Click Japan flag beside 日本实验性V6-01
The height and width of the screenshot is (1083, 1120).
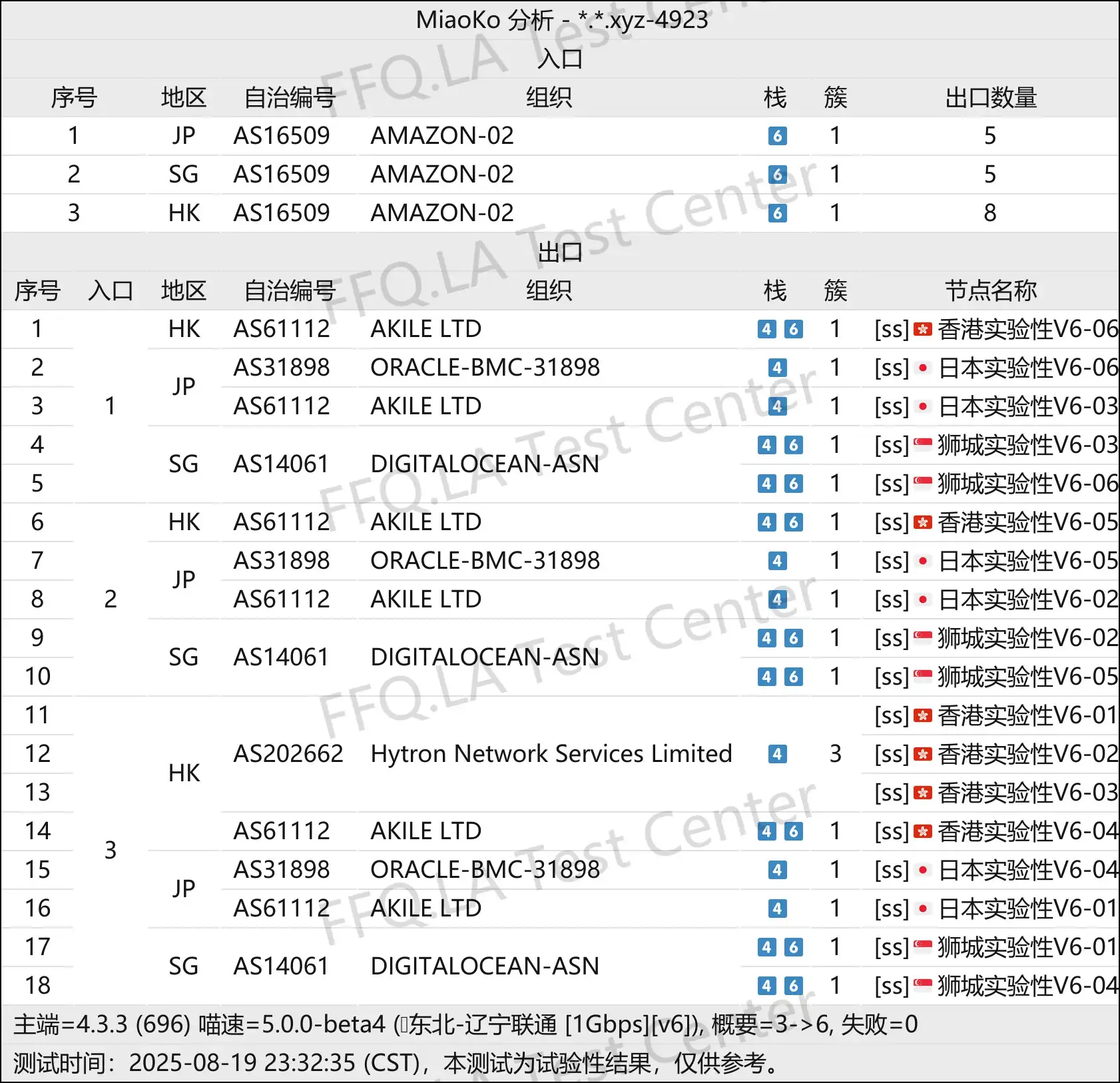(x=922, y=908)
